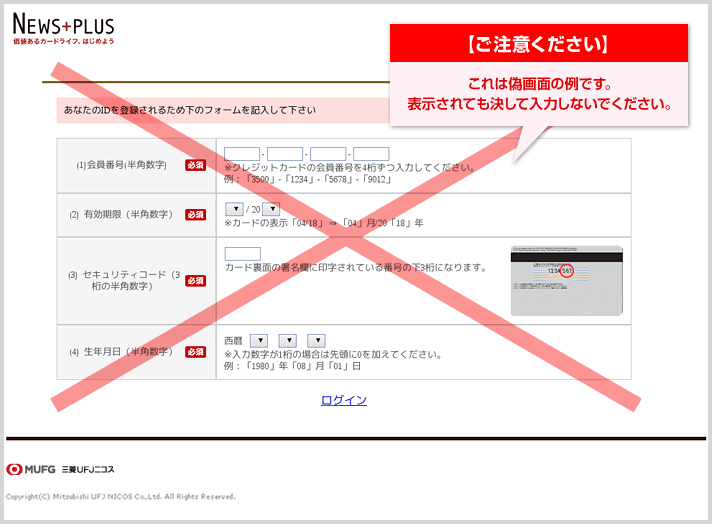The width and height of the screenshot is (712, 524).
Task: Focus the first member number field
Action: (x=242, y=154)
